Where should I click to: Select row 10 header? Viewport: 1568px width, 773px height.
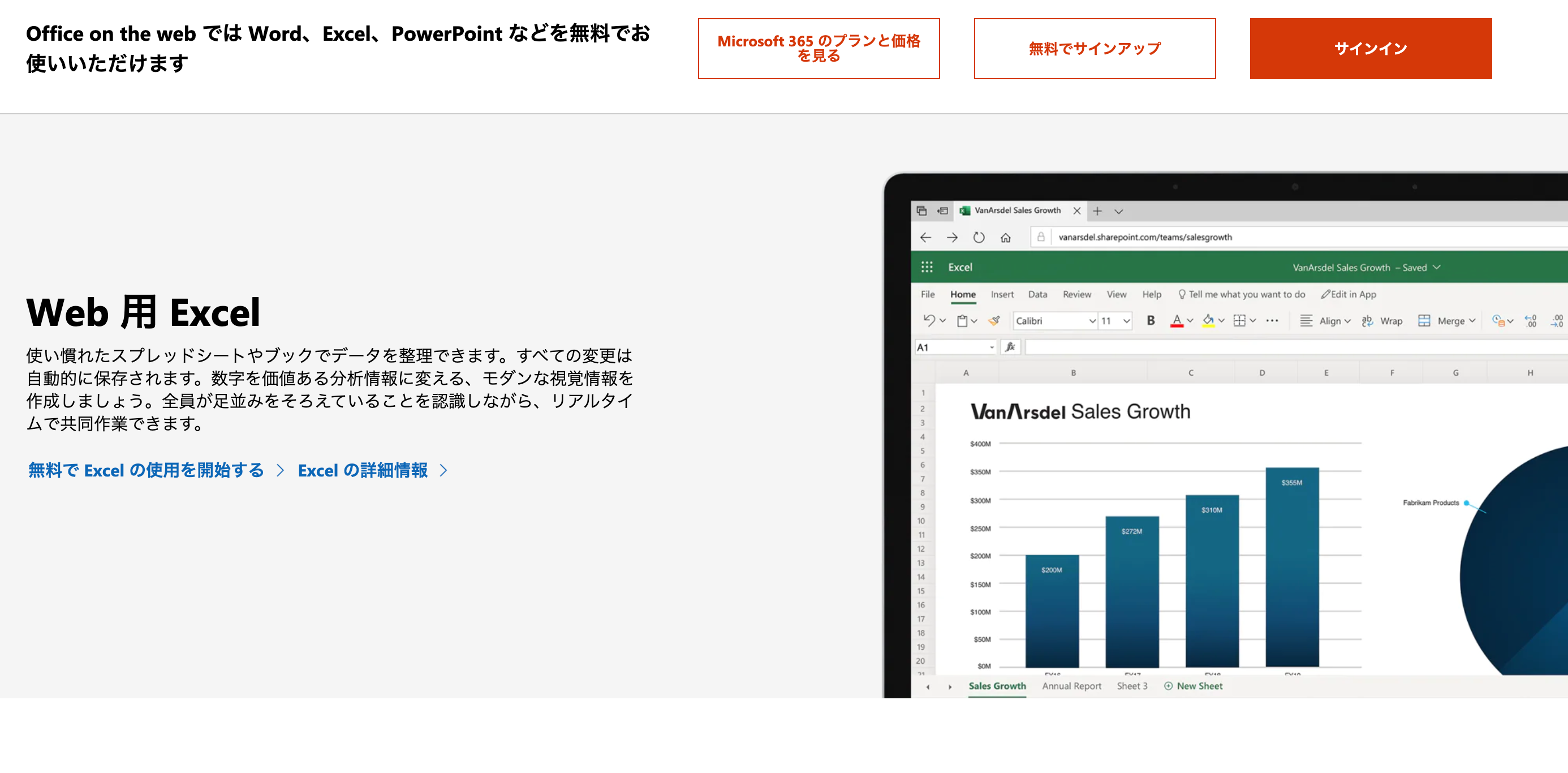point(921,521)
